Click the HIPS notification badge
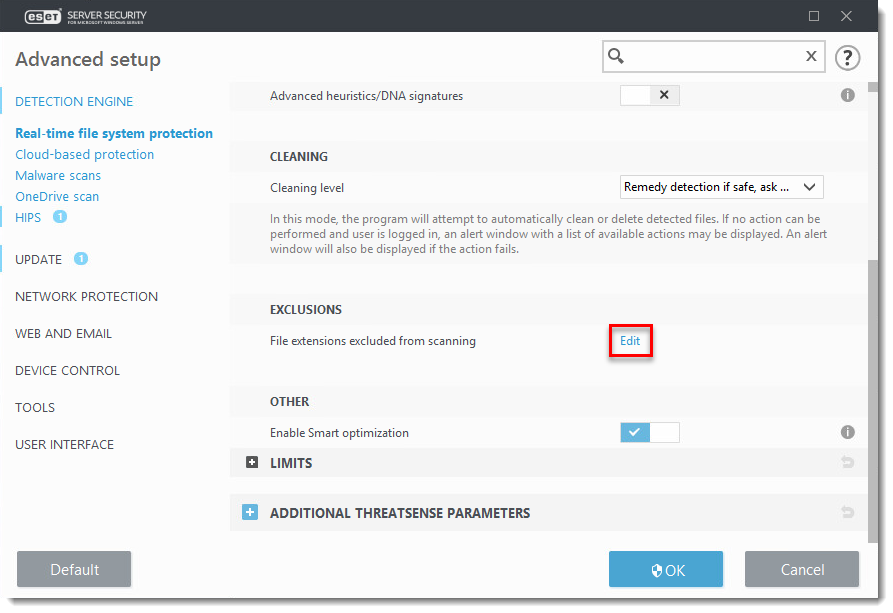This screenshot has width=893, height=613. click(x=60, y=217)
